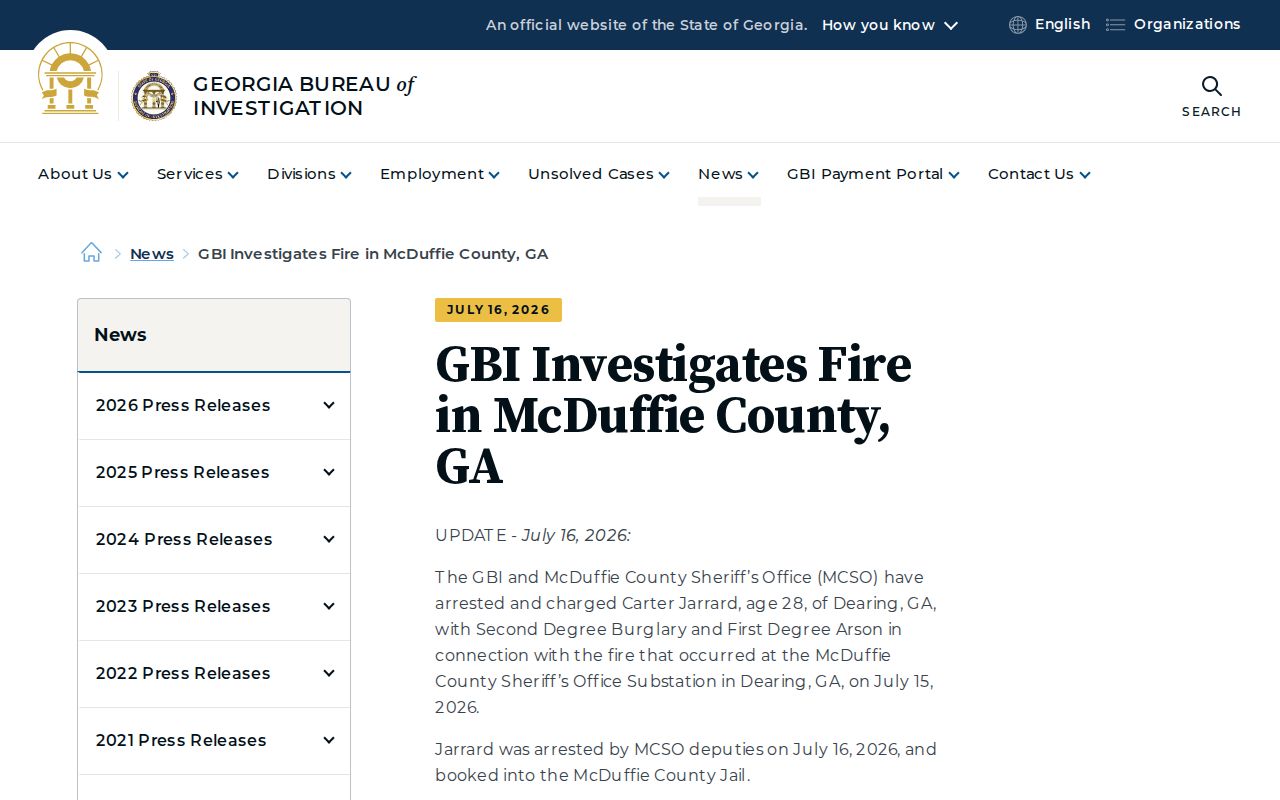Open the Contact Us menu

[1039, 174]
